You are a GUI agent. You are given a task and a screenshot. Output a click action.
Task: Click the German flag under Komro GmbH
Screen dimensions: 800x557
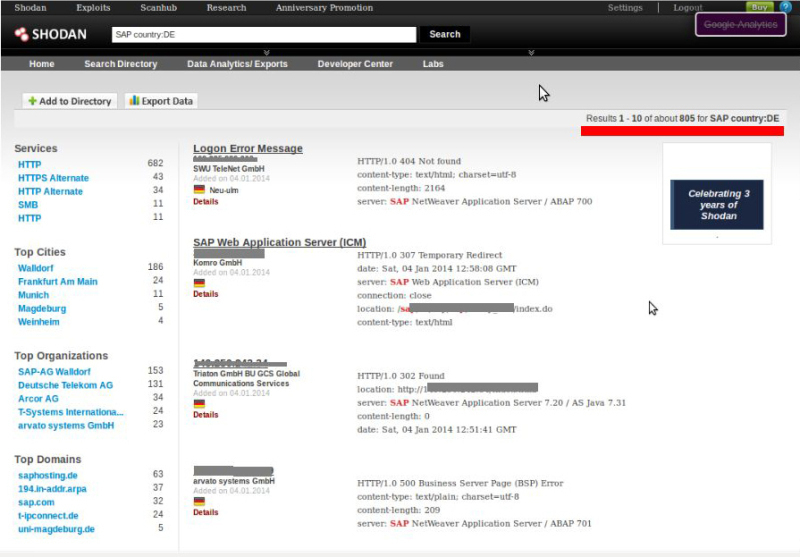click(199, 283)
